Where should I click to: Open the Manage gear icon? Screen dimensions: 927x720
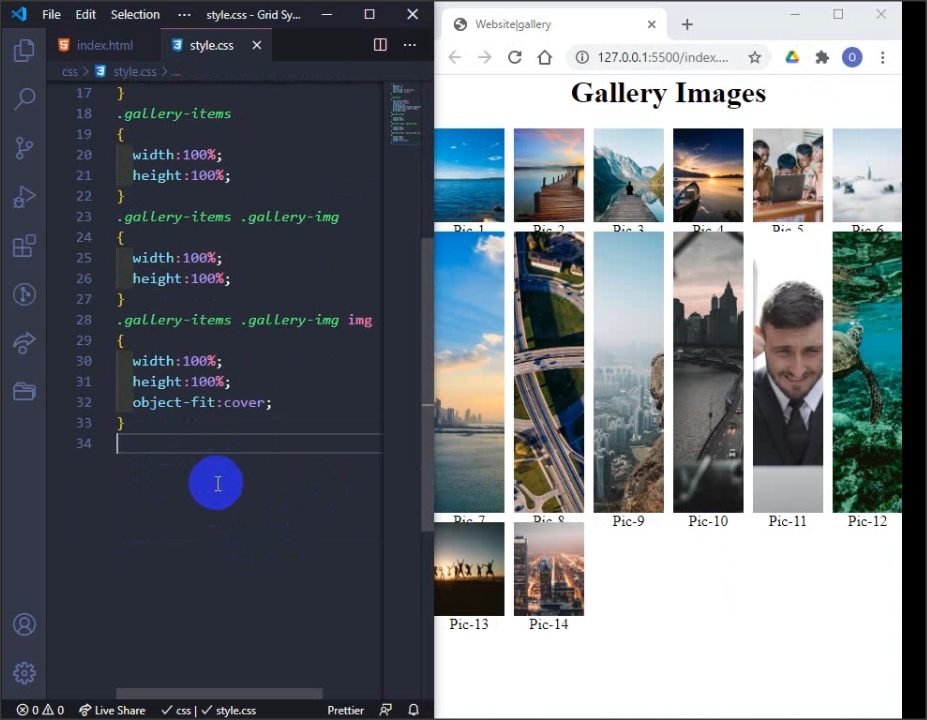click(24, 673)
